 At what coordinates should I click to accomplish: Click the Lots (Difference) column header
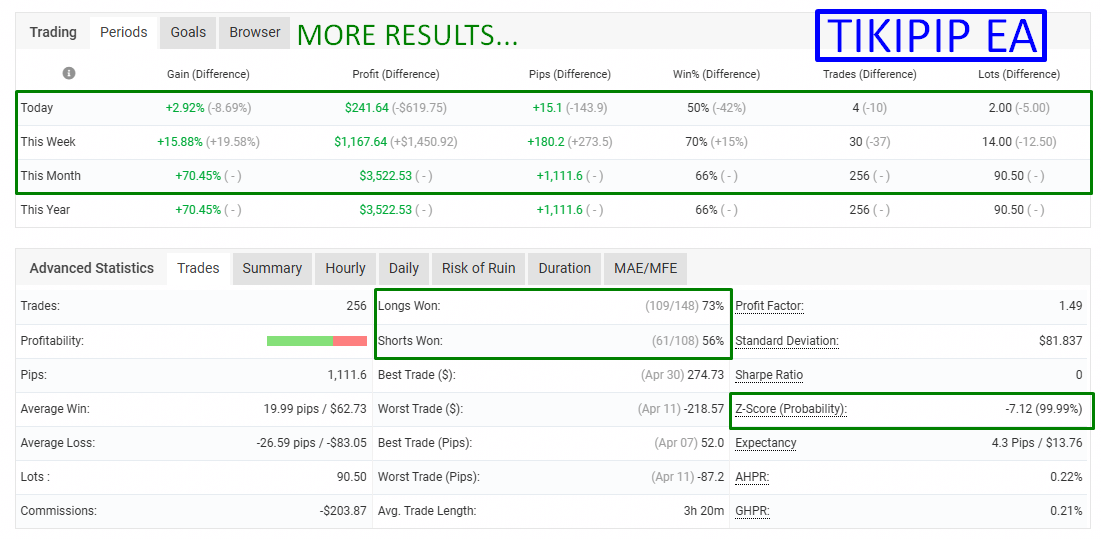tap(1019, 74)
